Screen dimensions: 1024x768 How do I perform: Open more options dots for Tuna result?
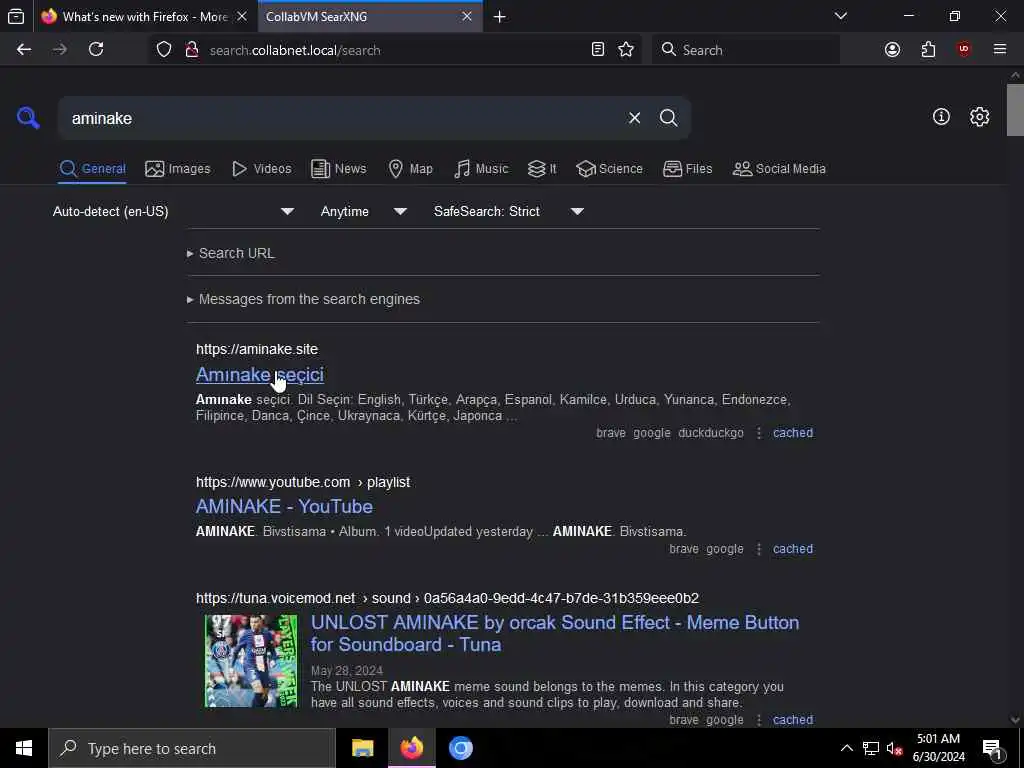[x=759, y=720]
